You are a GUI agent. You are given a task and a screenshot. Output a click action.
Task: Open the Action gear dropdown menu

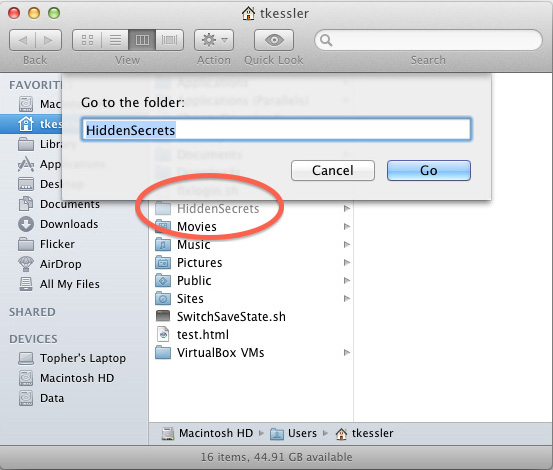tap(214, 40)
